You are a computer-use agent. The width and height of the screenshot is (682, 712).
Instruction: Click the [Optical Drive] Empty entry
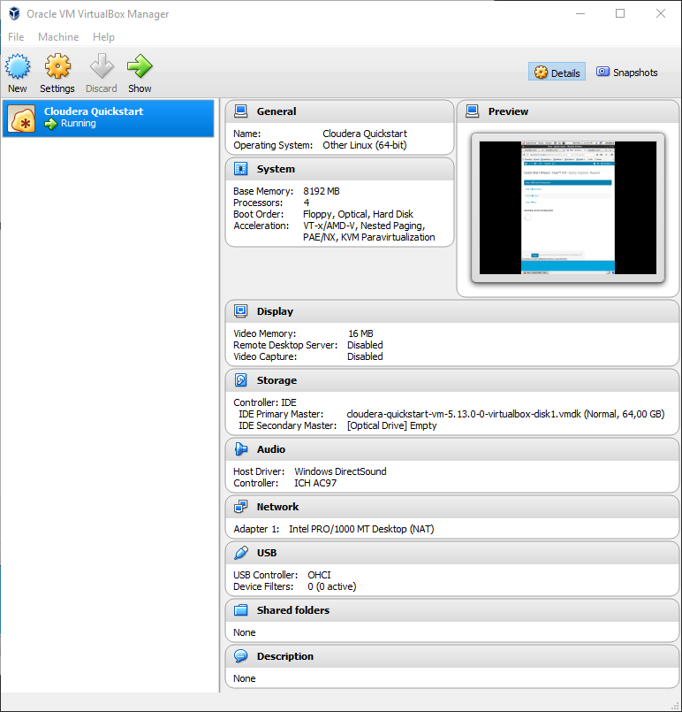tap(392, 426)
